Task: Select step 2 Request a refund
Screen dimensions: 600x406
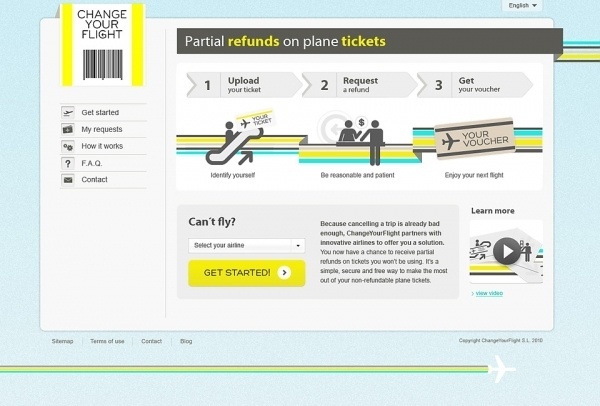Action: (x=357, y=85)
